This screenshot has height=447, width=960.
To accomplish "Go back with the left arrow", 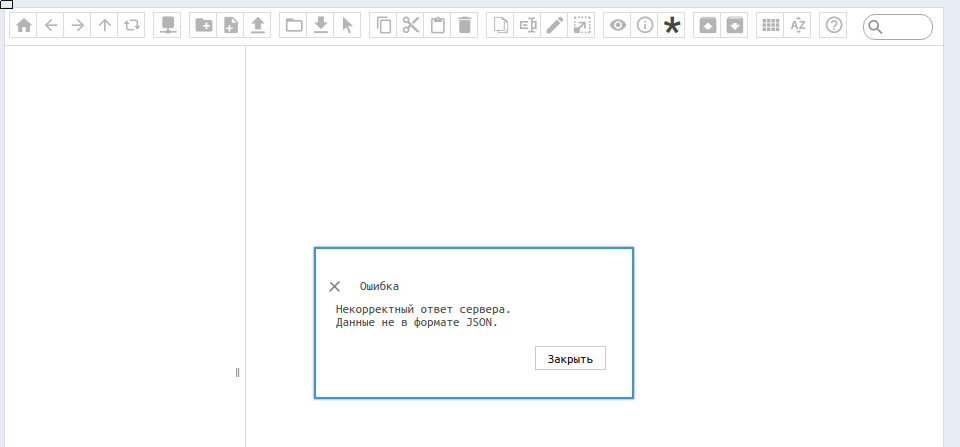I will coord(51,26).
